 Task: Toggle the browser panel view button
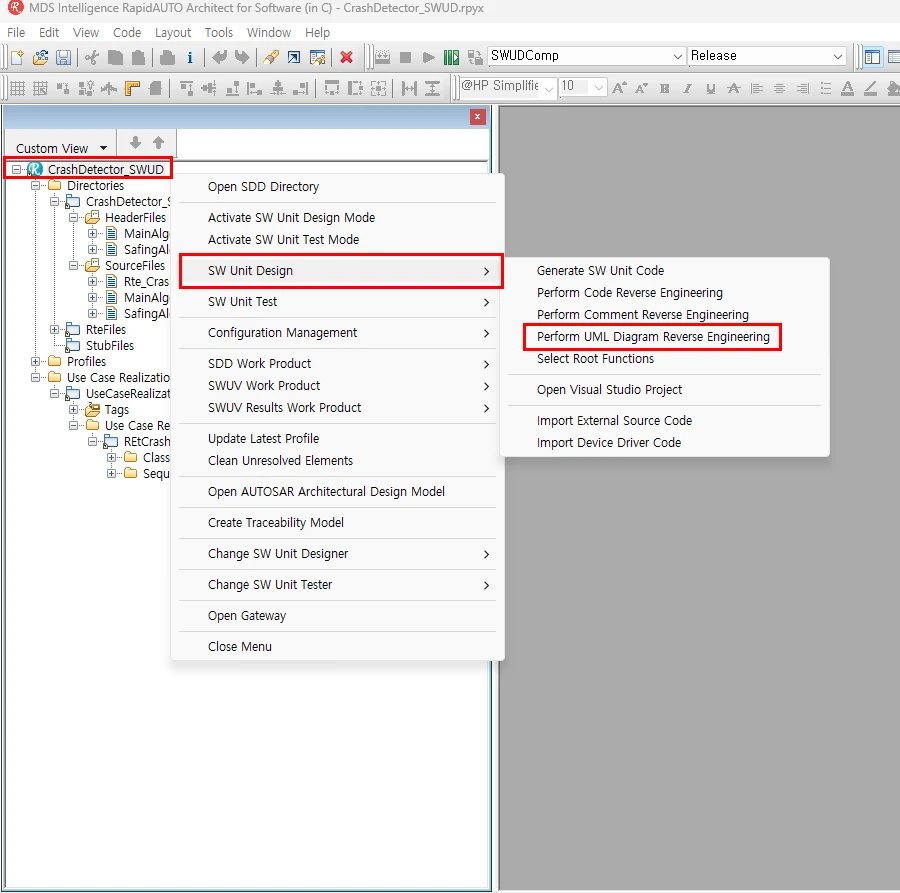[x=873, y=57]
